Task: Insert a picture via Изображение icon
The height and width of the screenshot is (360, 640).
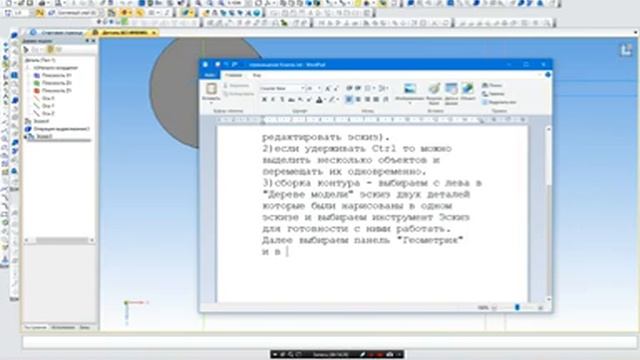Action: click(409, 89)
